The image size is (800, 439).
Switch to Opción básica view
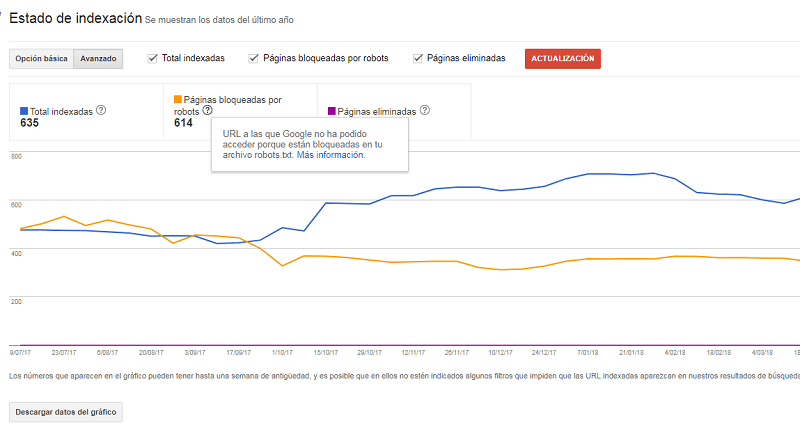point(42,59)
